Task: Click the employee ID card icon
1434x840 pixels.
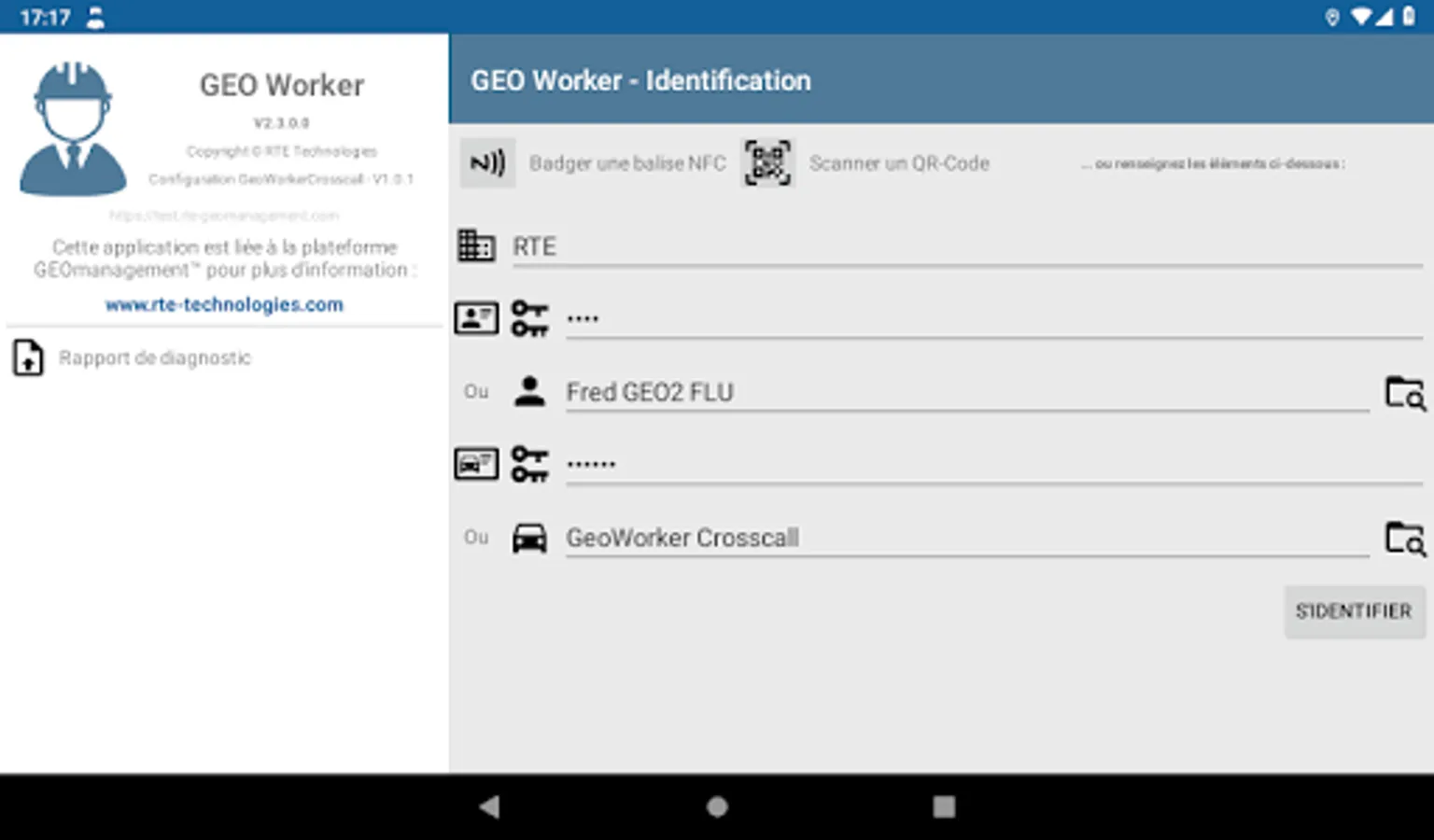Action: click(x=476, y=318)
